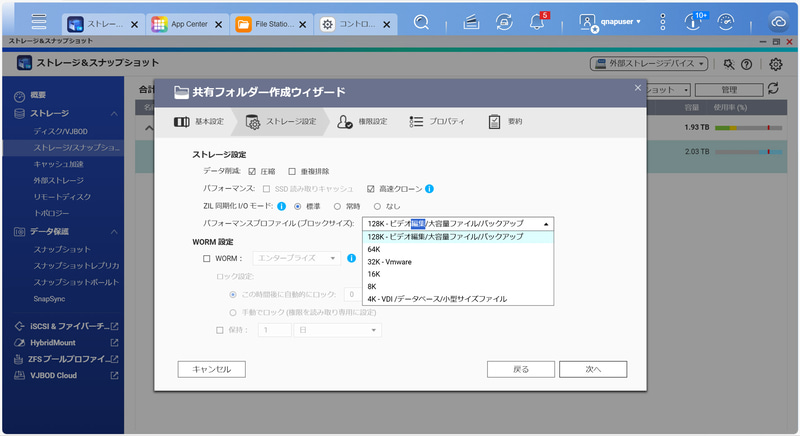Viewport: 800px width, 436px height.
Task: Click the Storage & Snapshots settings gear
Action: click(x=776, y=64)
